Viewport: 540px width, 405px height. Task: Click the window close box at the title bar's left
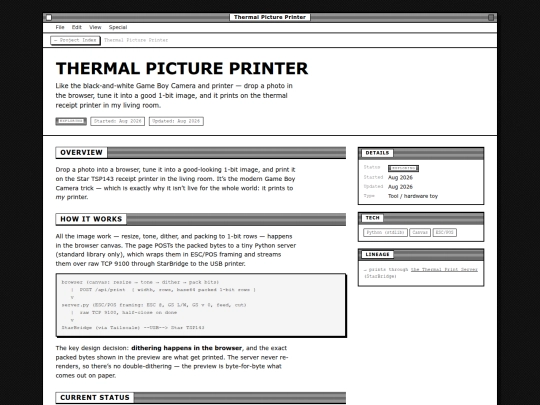(49, 17)
